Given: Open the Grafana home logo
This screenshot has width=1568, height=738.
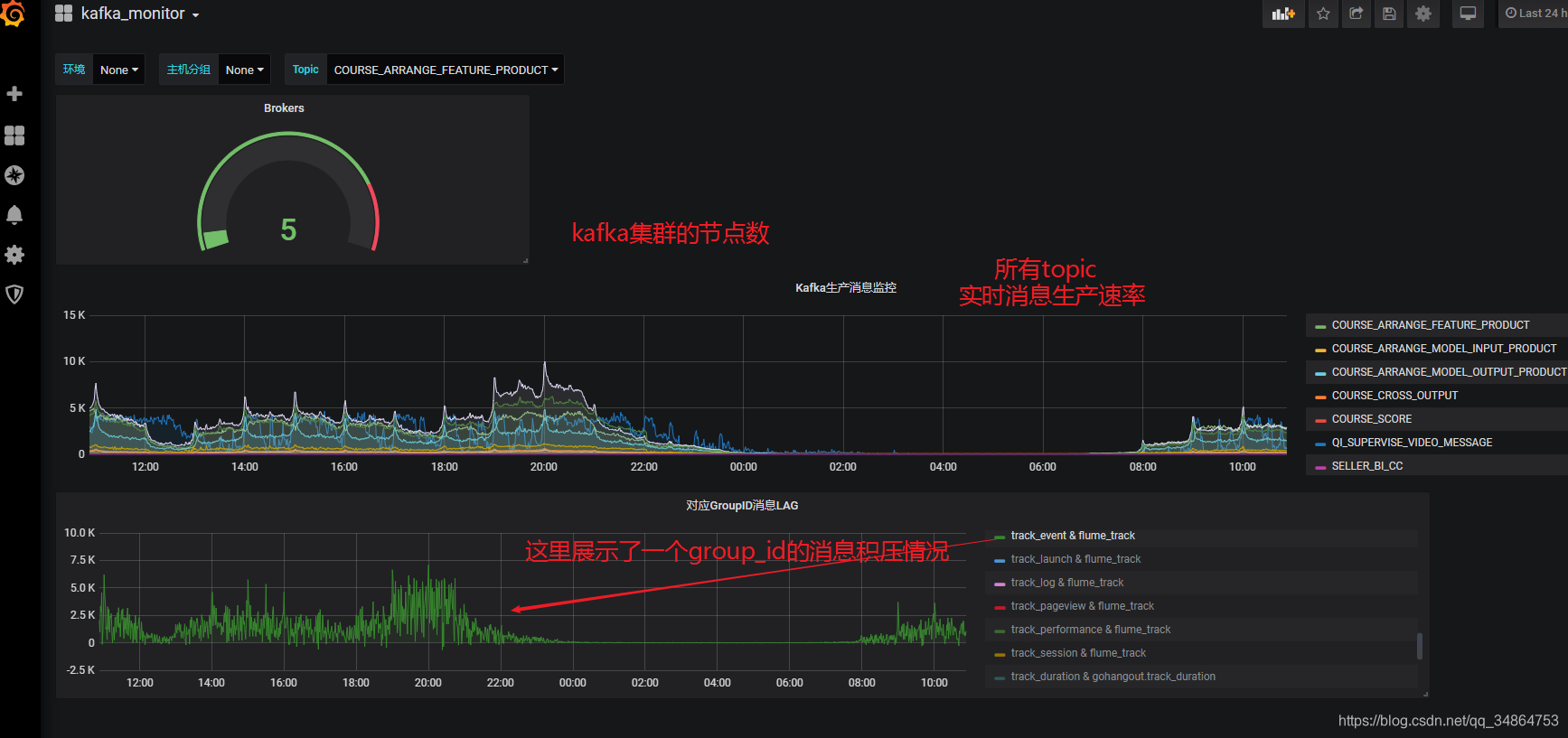Looking at the screenshot, I should click(x=13, y=14).
